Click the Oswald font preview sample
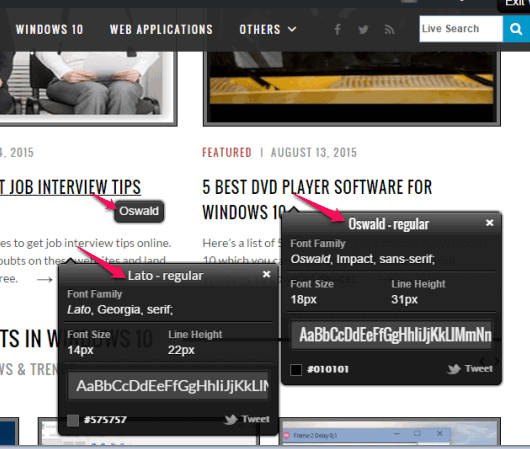 point(392,335)
